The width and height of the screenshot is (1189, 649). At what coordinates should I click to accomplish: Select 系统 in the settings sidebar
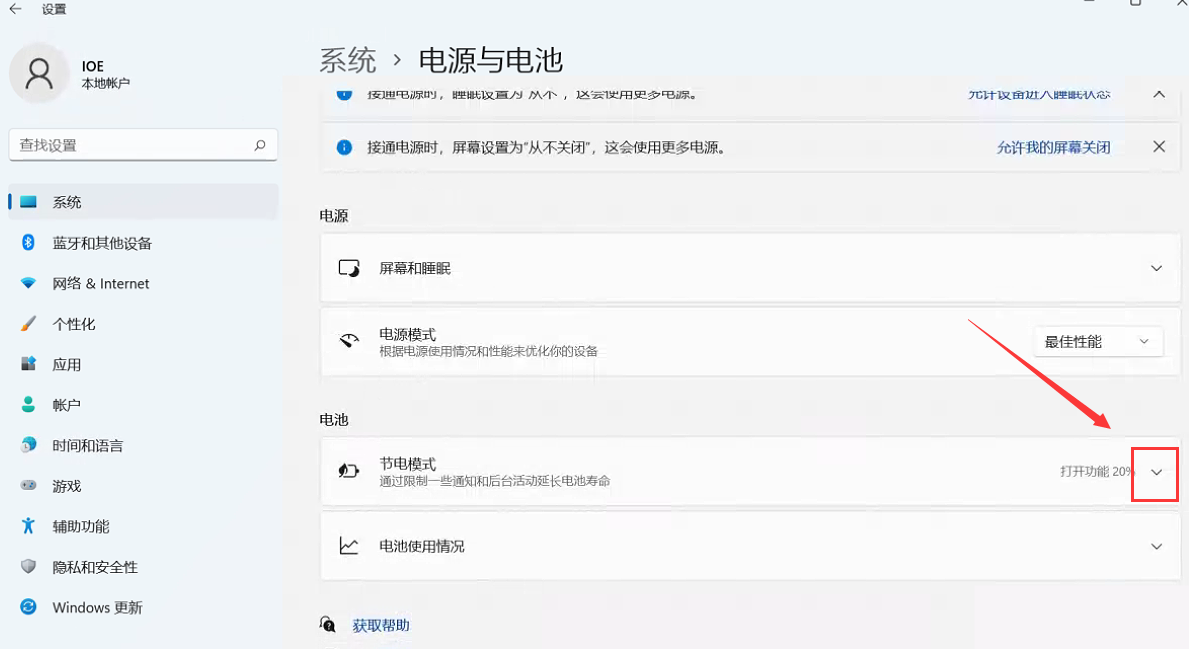click(x=70, y=201)
